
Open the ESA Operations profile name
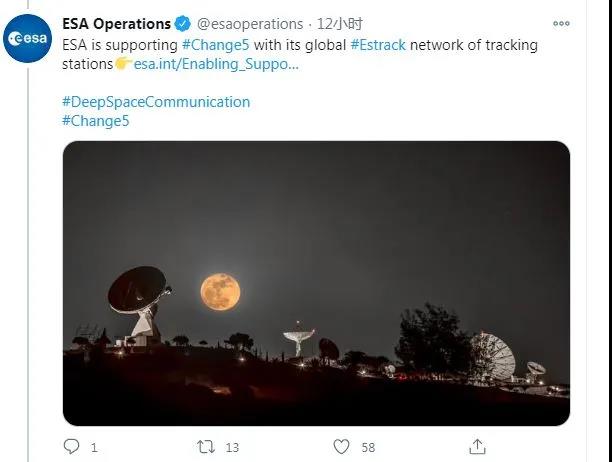[x=116, y=23]
